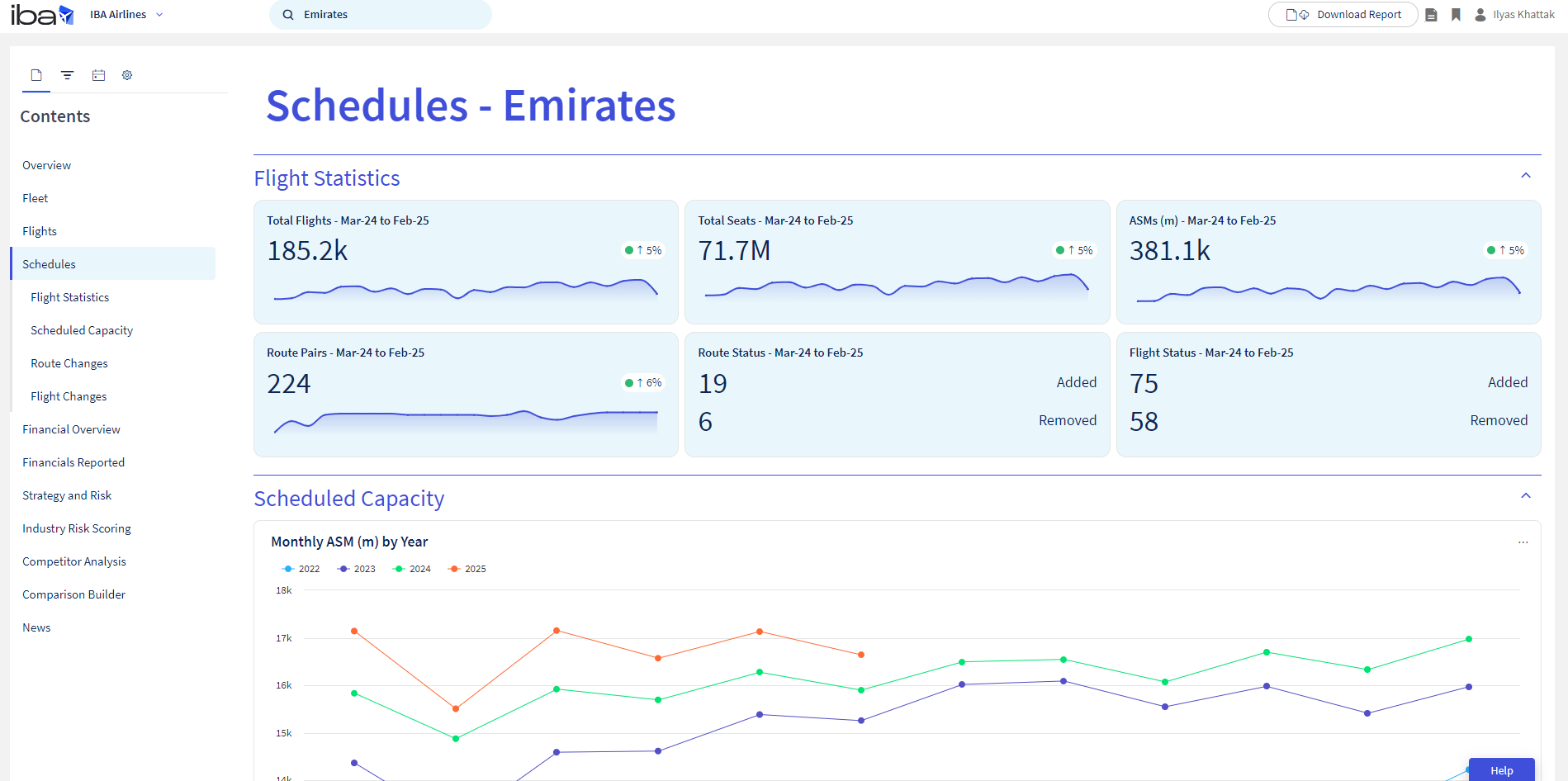The height and width of the screenshot is (781, 1568).
Task: Click the Total Flights sparkline chart
Action: click(466, 289)
